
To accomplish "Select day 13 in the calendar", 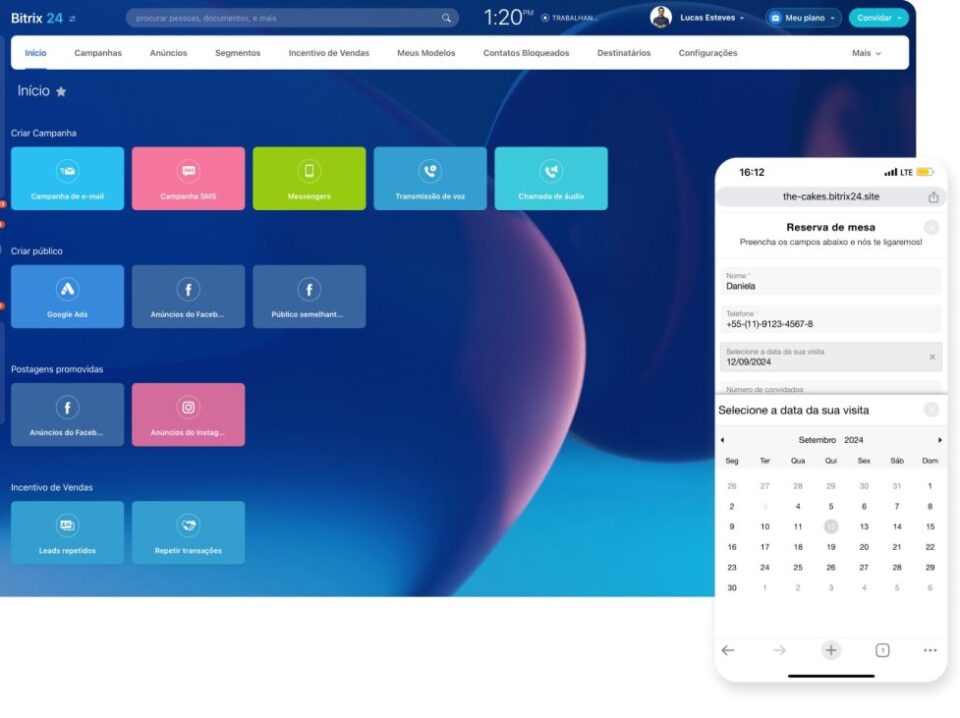I will 864,527.
